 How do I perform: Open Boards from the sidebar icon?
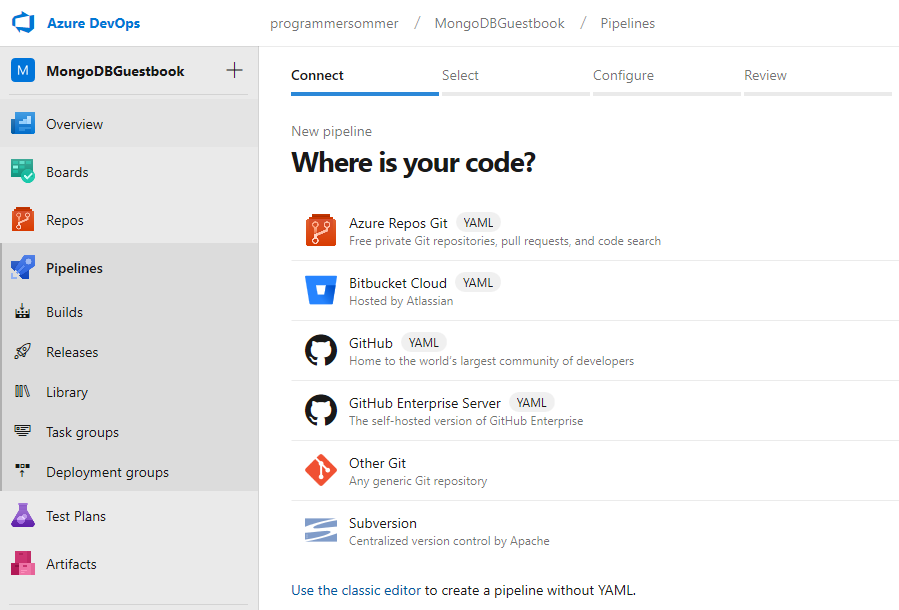23,172
